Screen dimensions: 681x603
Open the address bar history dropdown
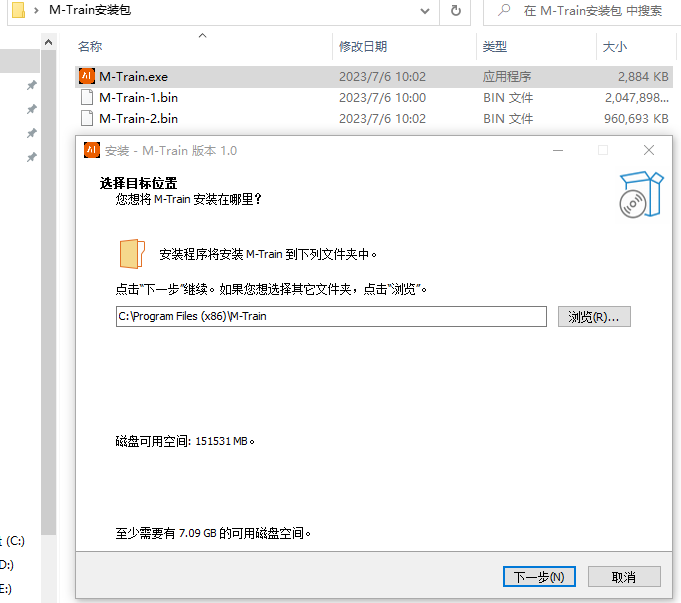click(x=425, y=10)
